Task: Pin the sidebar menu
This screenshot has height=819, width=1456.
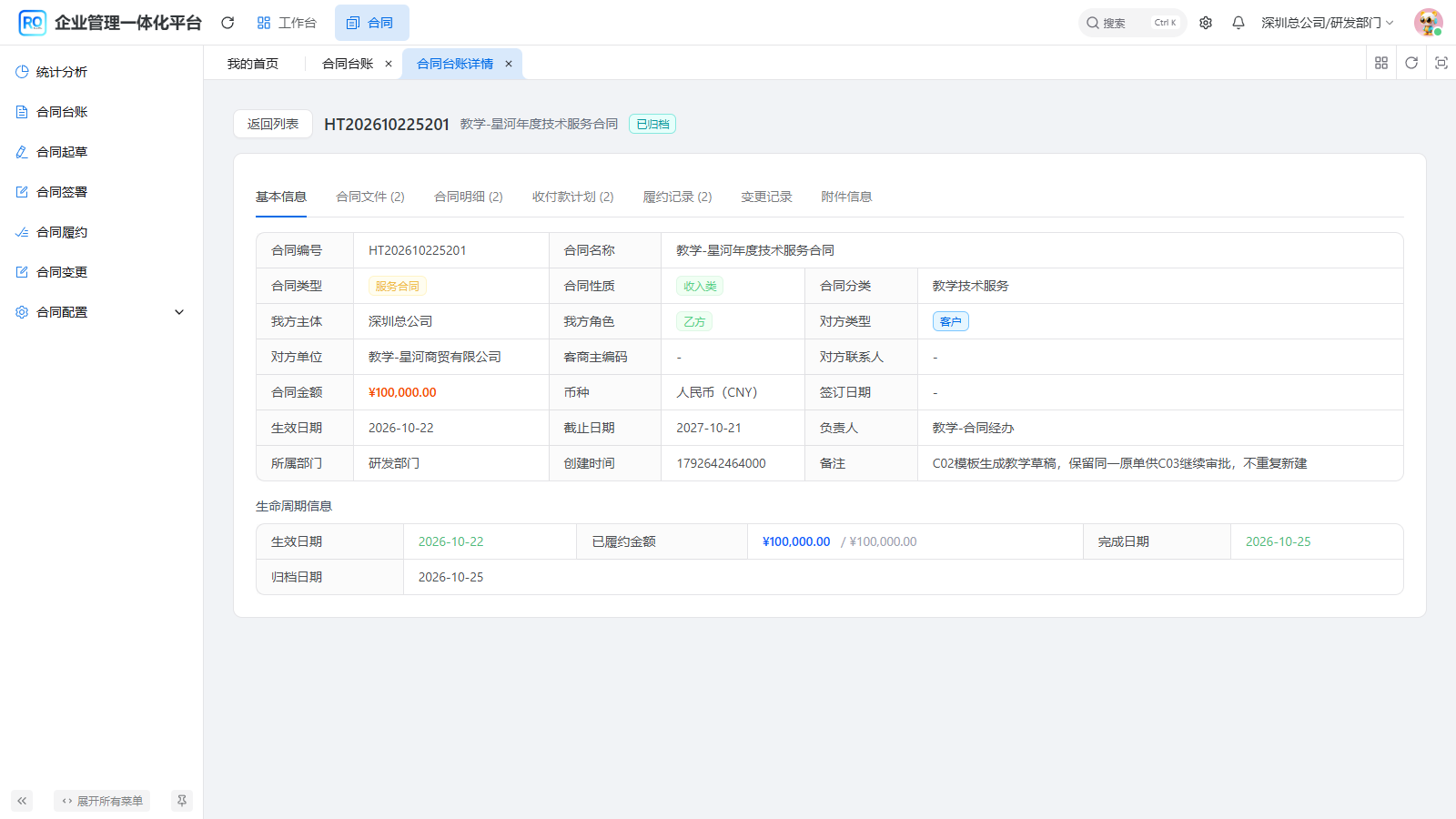Action: point(182,801)
